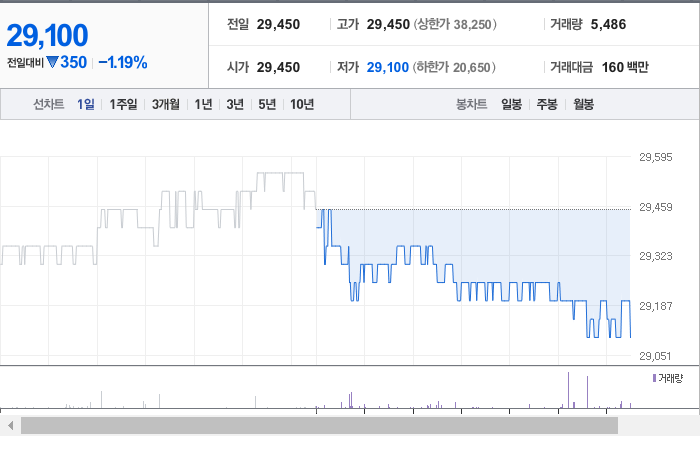
Task: Show the 3개월 line chart
Action: click(166, 104)
